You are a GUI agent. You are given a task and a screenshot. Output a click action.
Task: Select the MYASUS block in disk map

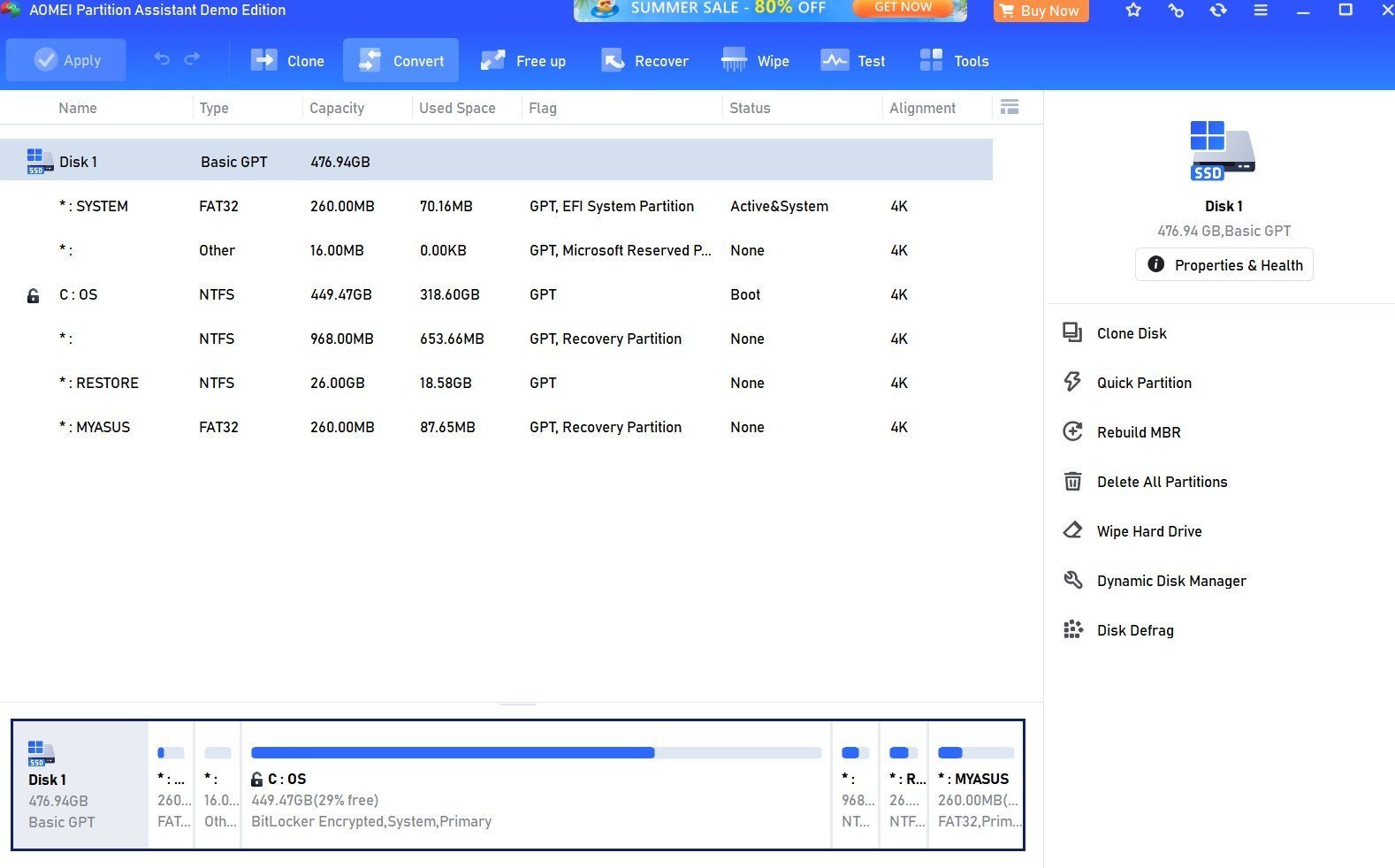coord(976,785)
